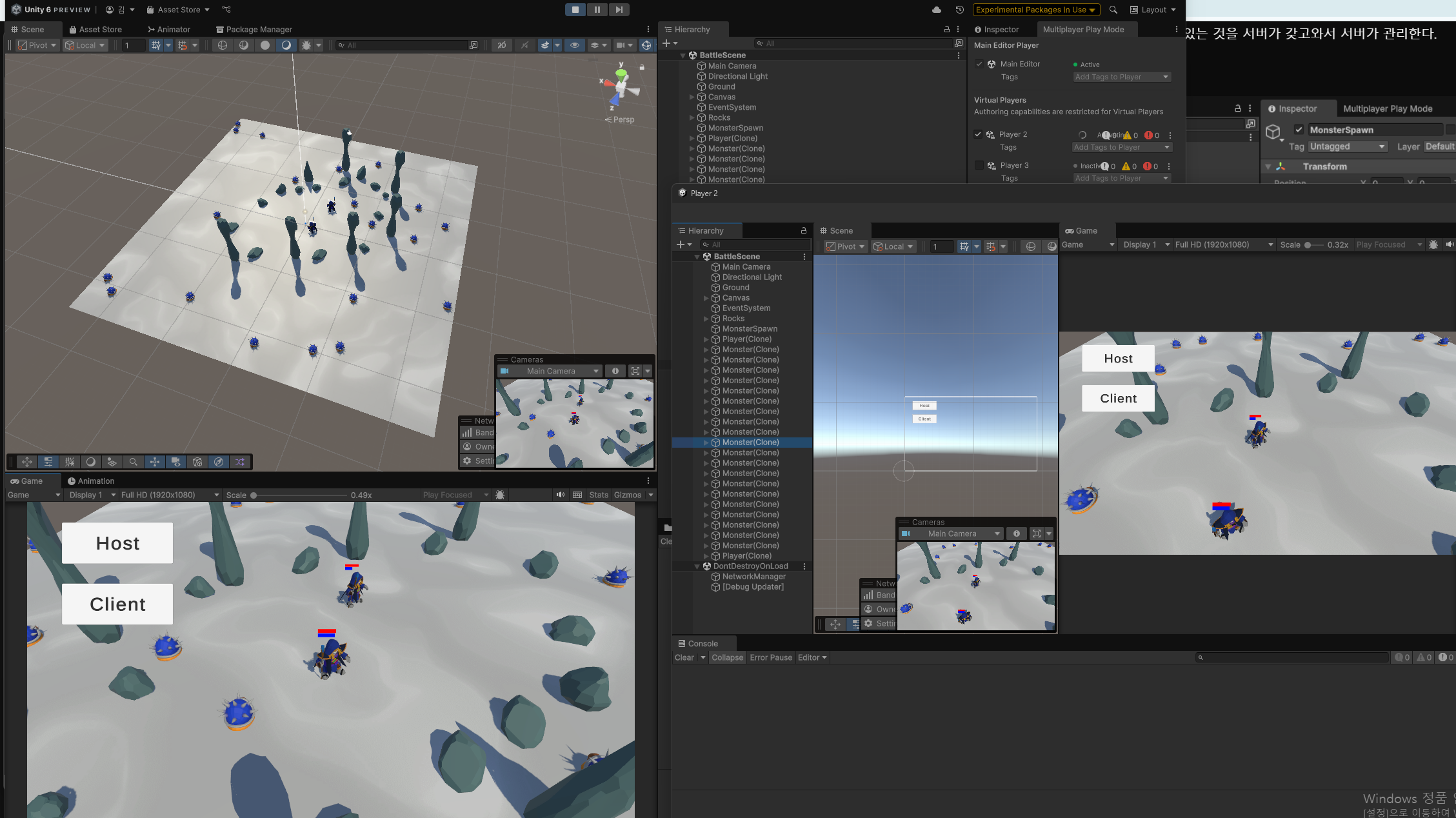Toggle the grid snapping icon in Scene toolbar
Screen dimensions: 1456x818
(x=183, y=45)
